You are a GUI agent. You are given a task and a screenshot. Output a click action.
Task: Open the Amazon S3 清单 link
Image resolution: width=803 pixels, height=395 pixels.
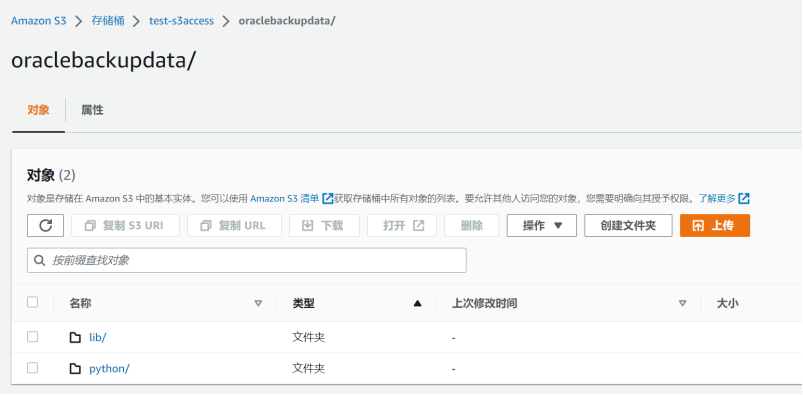pyautogui.click(x=285, y=198)
